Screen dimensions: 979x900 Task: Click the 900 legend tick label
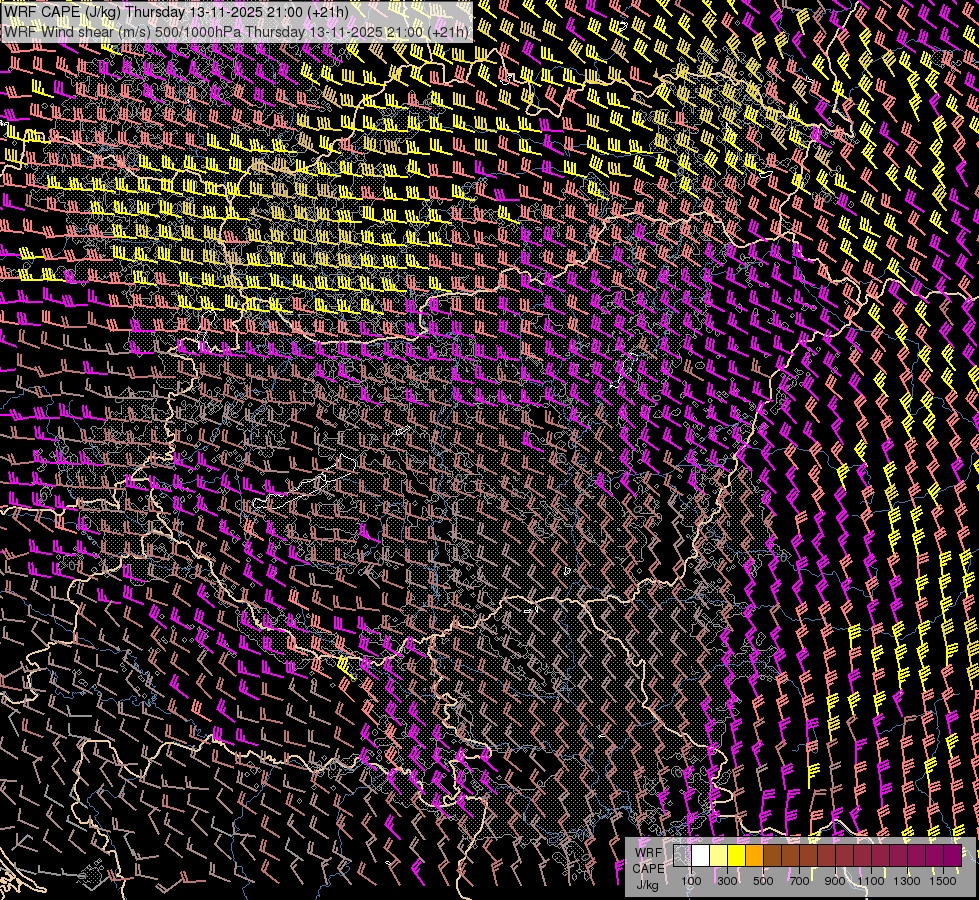tap(835, 881)
